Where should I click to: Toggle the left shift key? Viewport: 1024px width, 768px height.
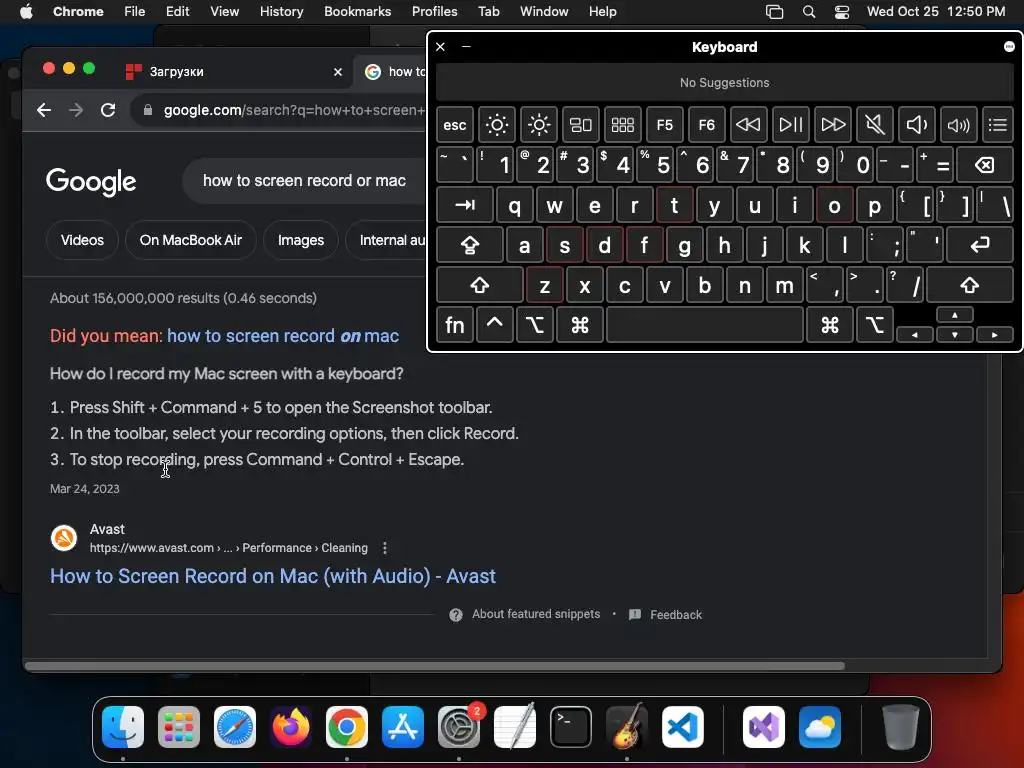point(479,285)
